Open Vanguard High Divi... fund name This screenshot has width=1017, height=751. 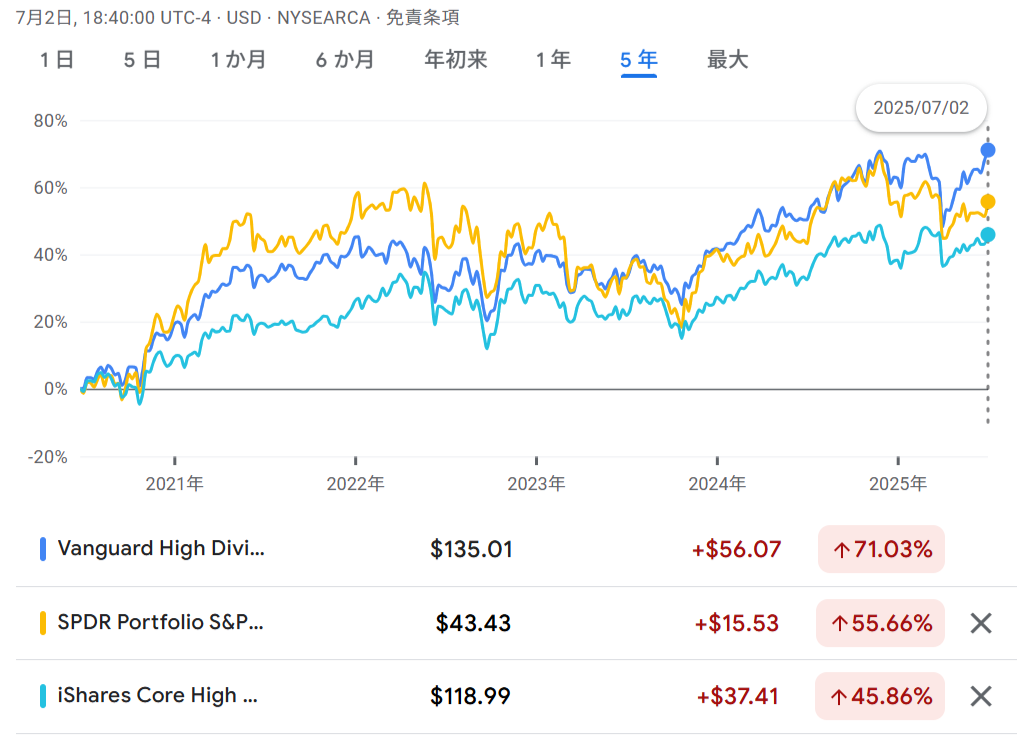[x=161, y=549]
